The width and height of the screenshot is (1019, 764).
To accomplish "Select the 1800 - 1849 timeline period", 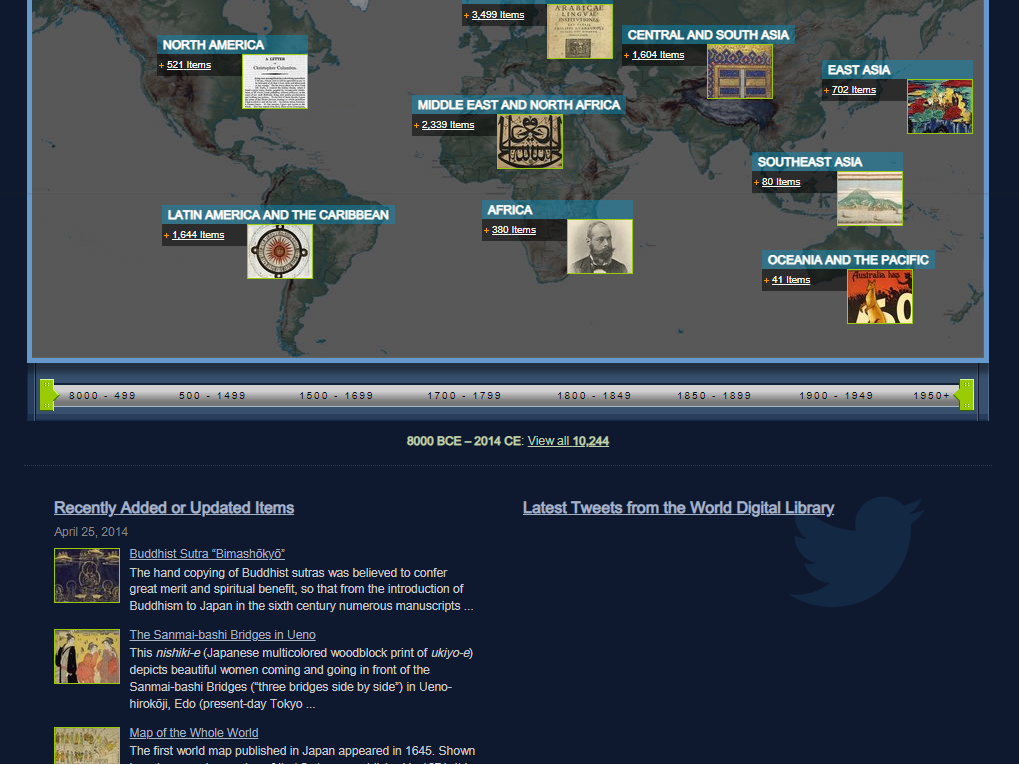I will (594, 396).
